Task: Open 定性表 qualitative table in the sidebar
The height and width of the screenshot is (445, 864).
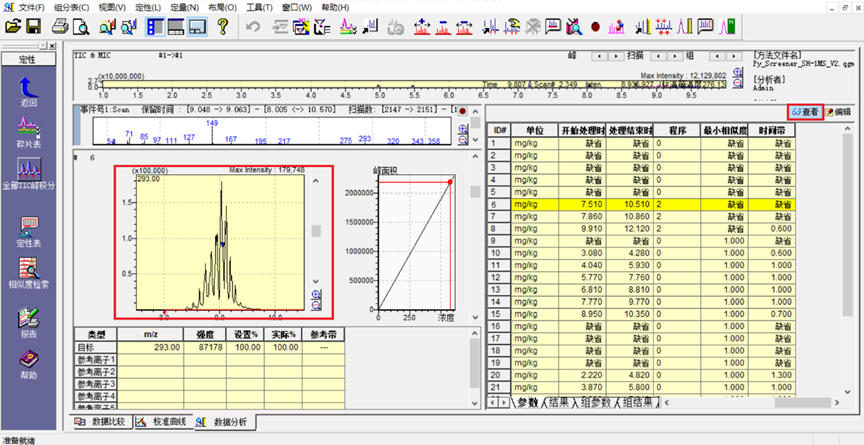Action: [29, 229]
